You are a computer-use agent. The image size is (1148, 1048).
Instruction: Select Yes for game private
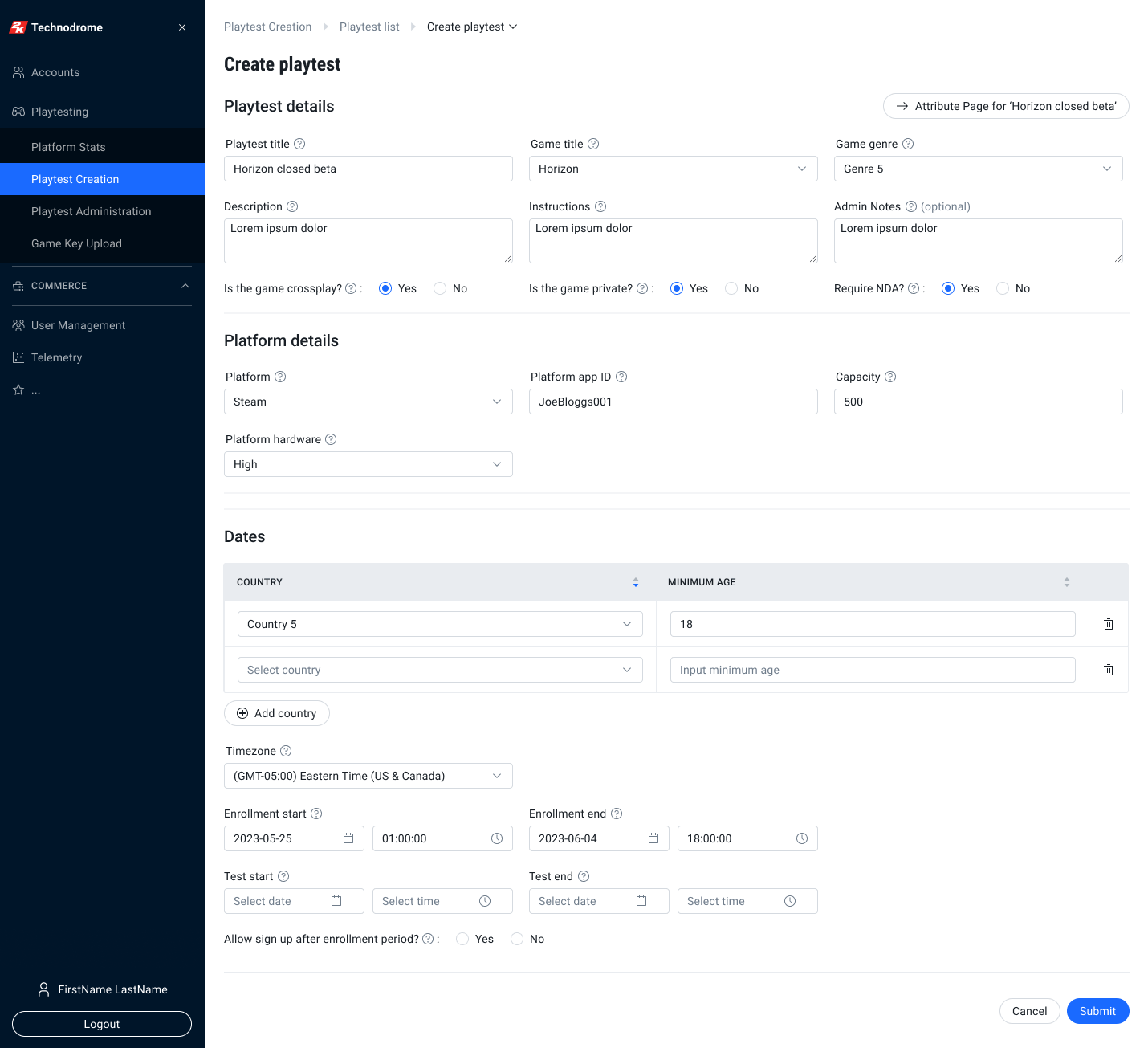point(677,288)
